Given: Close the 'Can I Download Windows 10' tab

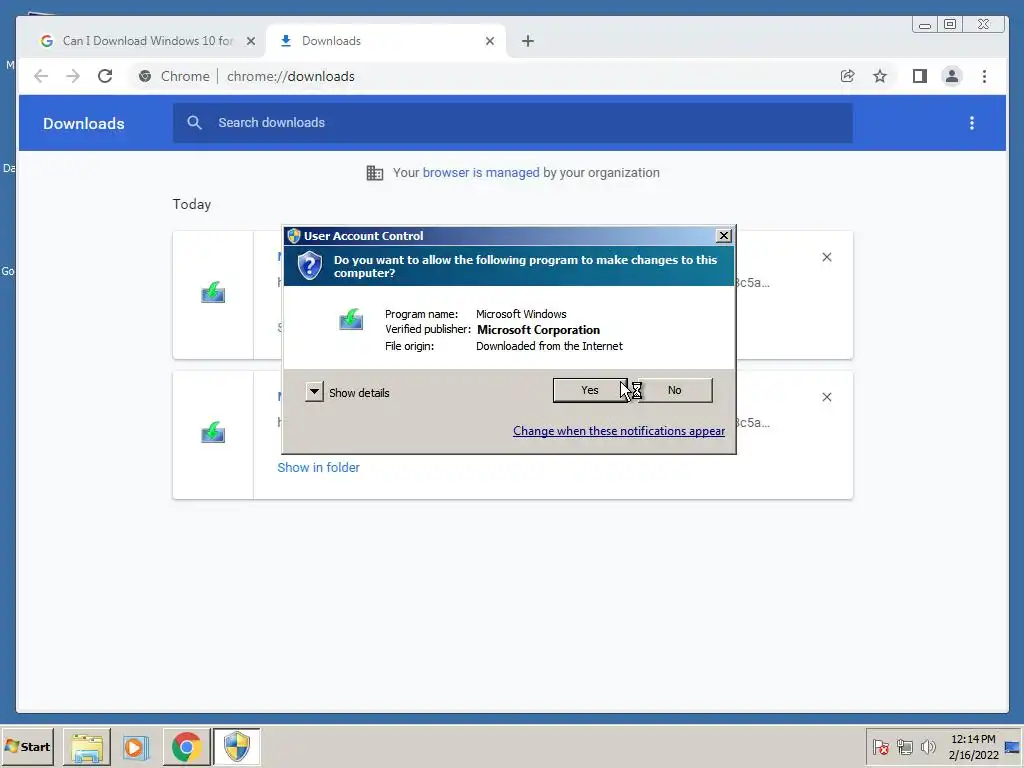Looking at the screenshot, I should point(251,41).
